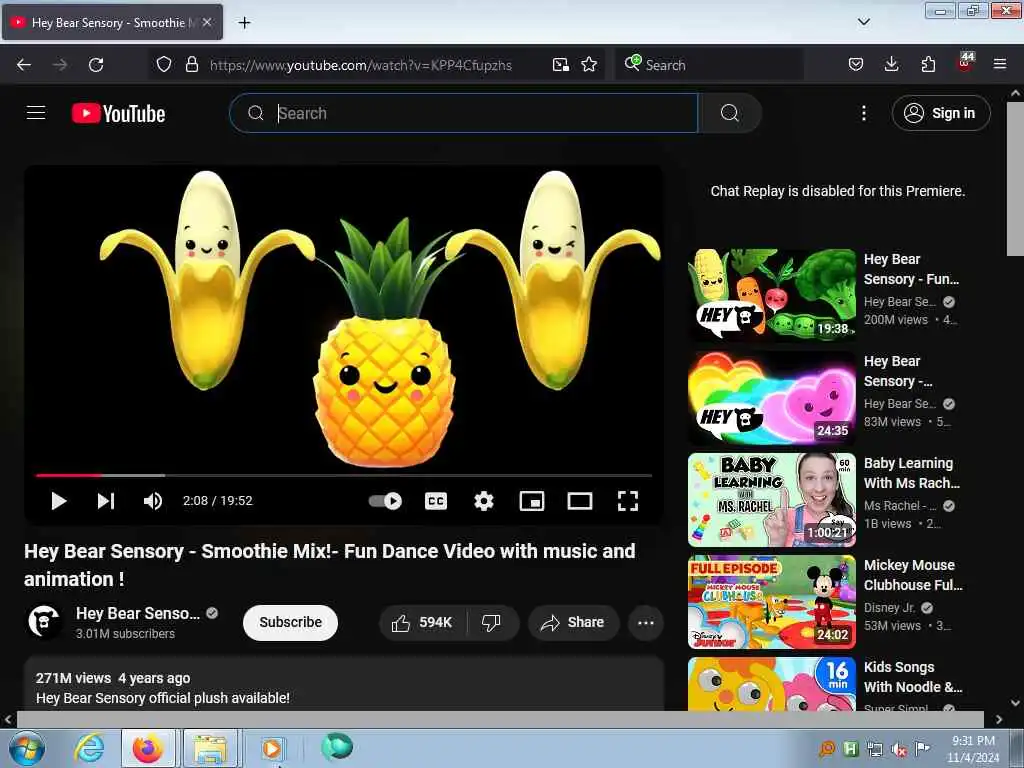
Task: Open the Pocket save icon in toolbar
Action: coord(856,65)
